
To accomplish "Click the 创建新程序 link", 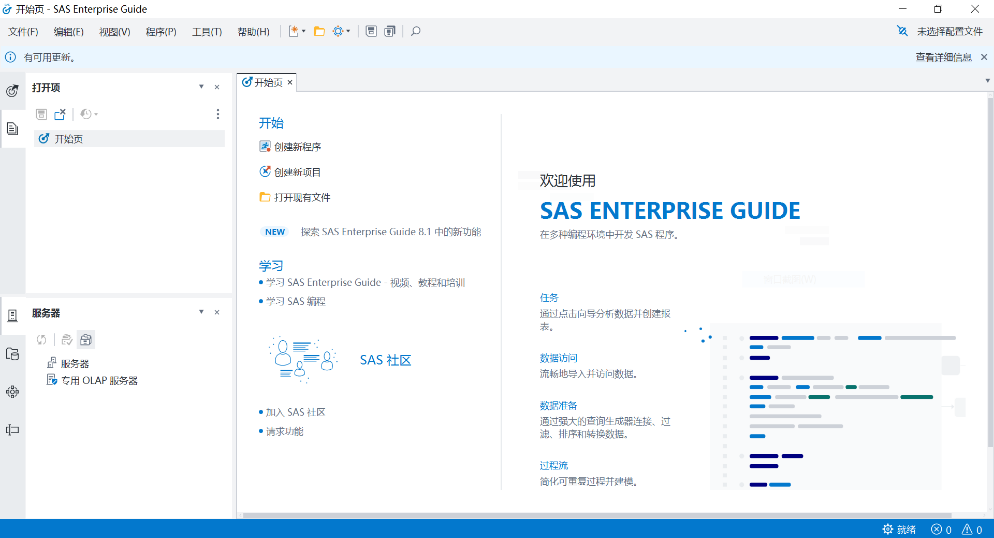I will tap(297, 146).
